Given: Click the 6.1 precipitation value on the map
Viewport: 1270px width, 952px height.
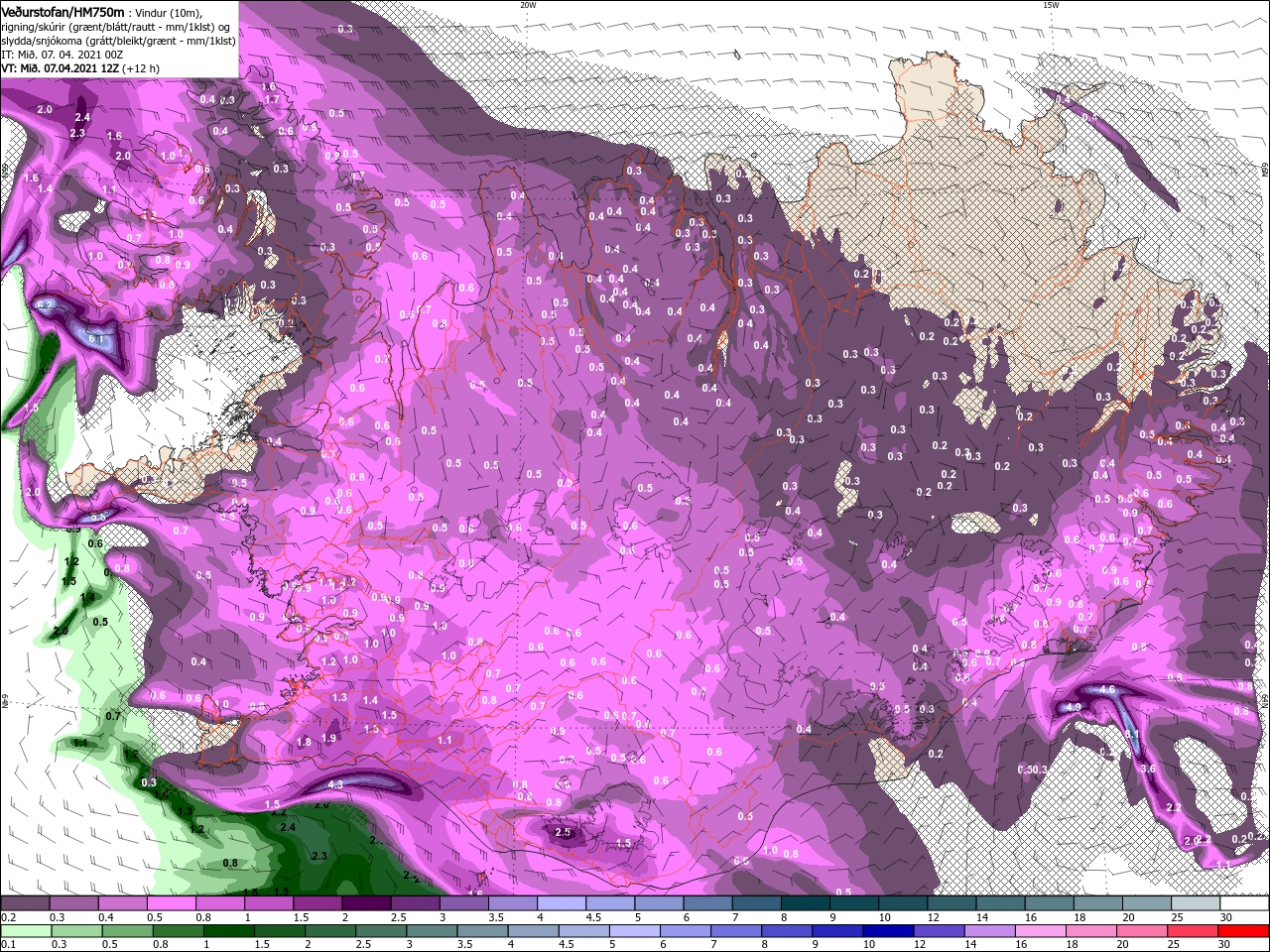Looking at the screenshot, I should (x=96, y=339).
